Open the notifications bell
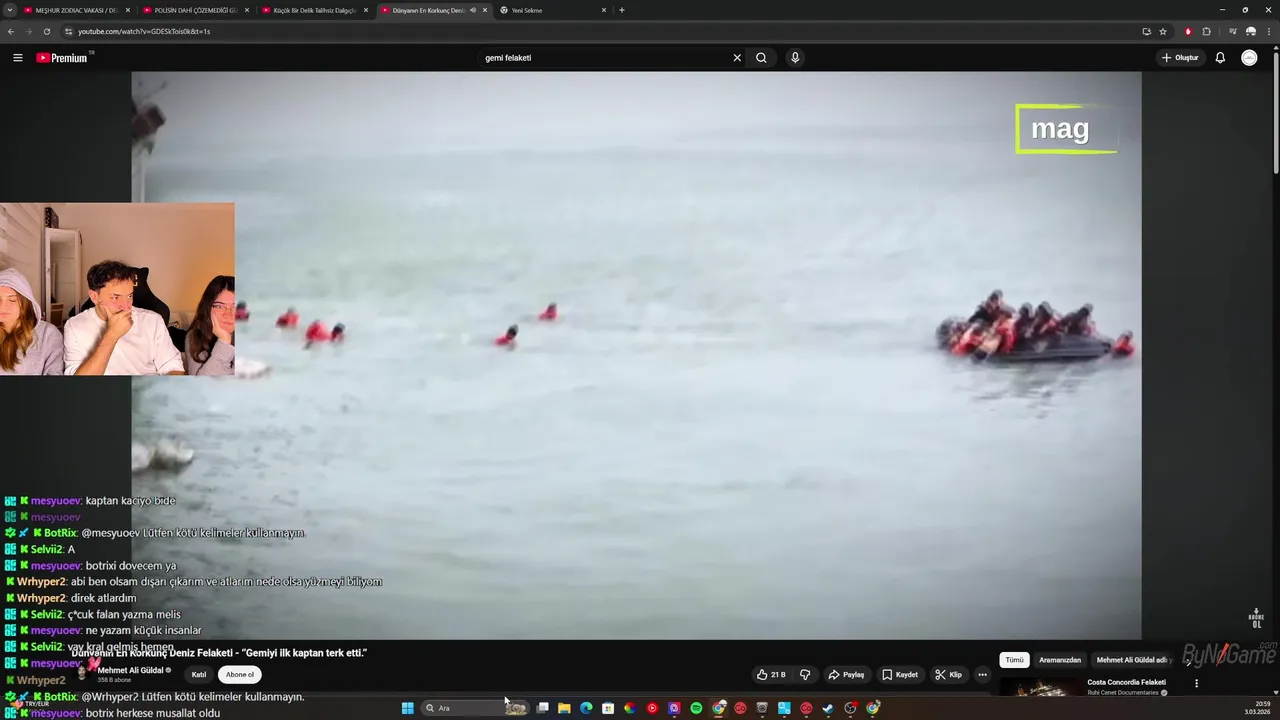The height and width of the screenshot is (720, 1280). pos(1220,58)
